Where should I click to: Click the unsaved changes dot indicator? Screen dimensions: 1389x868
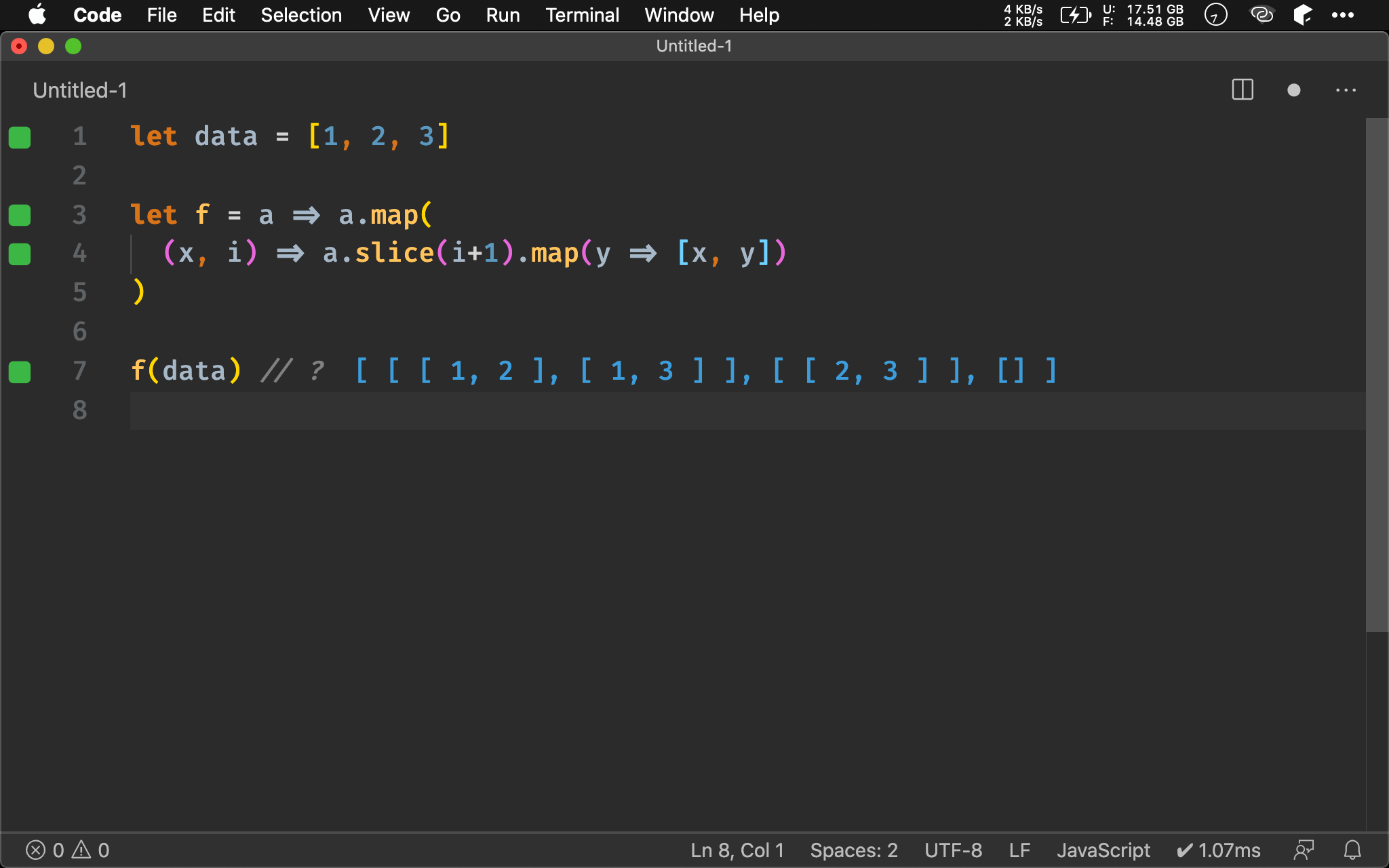1293,90
